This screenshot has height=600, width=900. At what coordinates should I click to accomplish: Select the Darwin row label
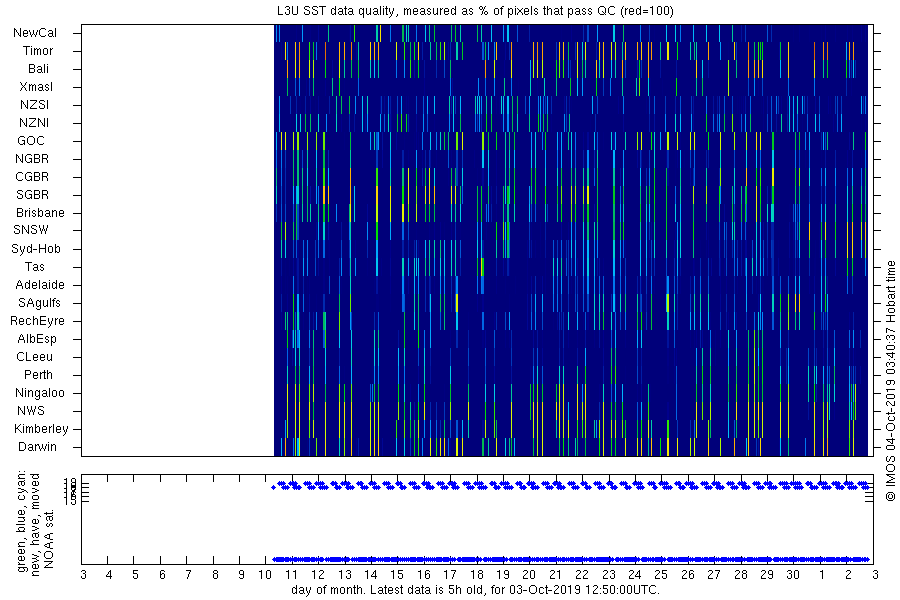[x=37, y=447]
